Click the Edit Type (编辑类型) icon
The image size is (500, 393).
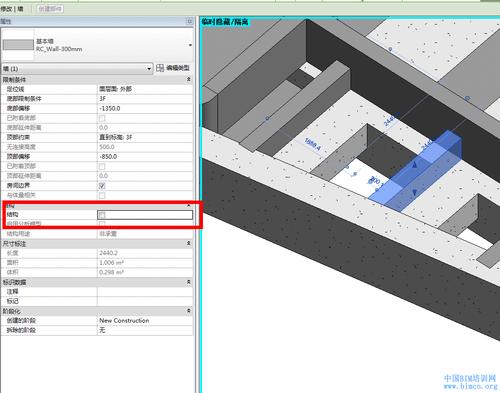pos(160,68)
